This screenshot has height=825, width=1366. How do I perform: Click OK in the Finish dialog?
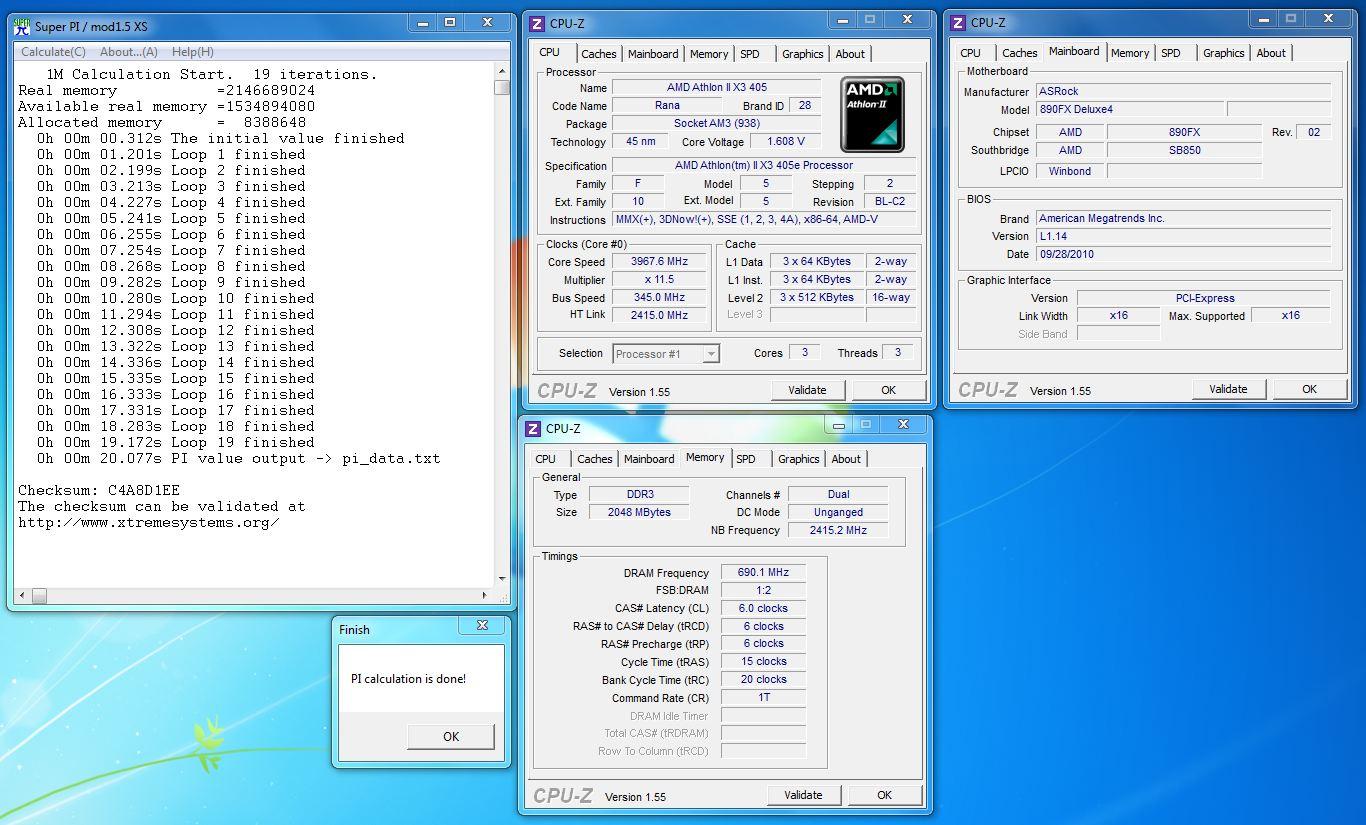tap(451, 736)
